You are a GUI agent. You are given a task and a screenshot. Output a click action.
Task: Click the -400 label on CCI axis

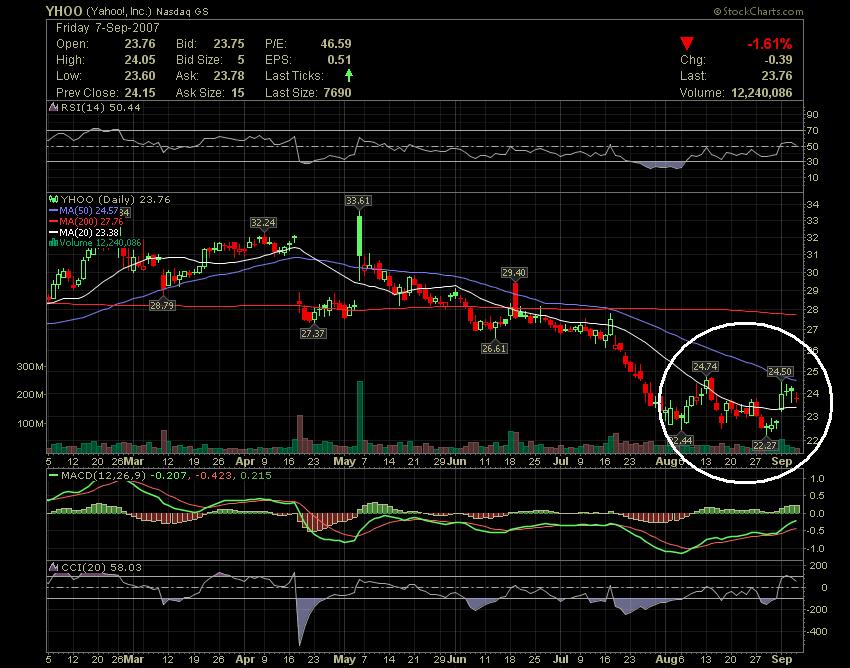pyautogui.click(x=816, y=632)
